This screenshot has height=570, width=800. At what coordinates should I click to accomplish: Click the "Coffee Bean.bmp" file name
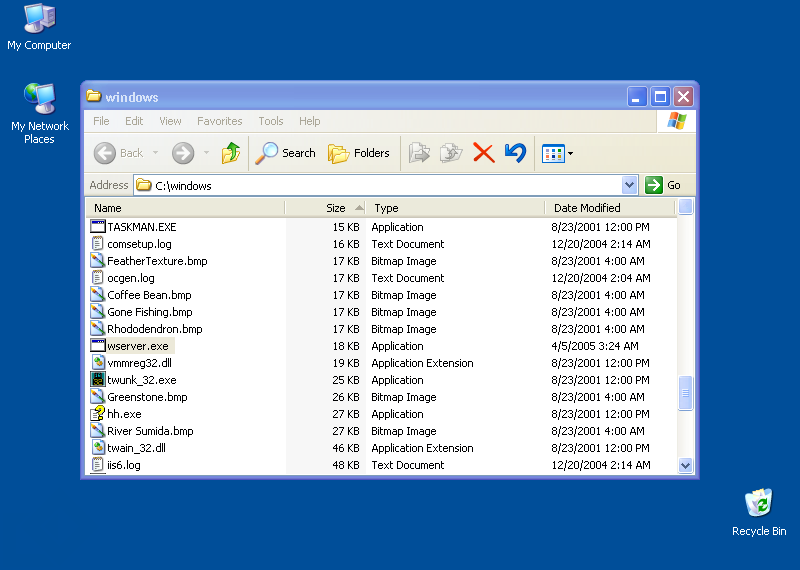point(149,295)
